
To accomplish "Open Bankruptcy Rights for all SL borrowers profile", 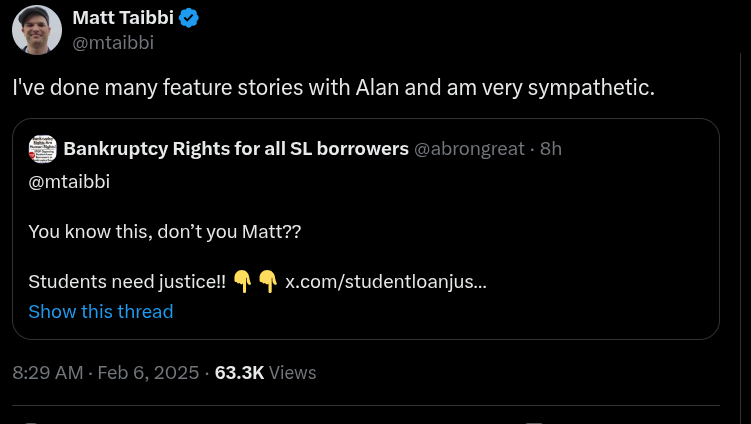I will pyautogui.click(x=236, y=149).
